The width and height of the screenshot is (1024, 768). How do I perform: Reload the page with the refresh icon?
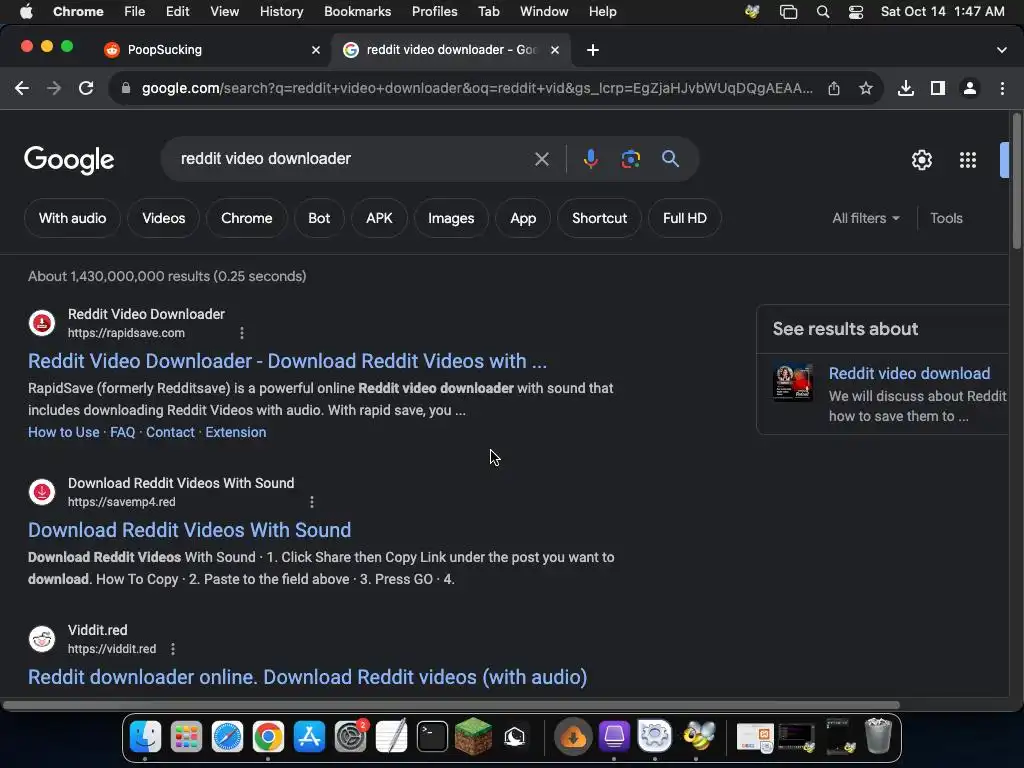click(x=86, y=88)
